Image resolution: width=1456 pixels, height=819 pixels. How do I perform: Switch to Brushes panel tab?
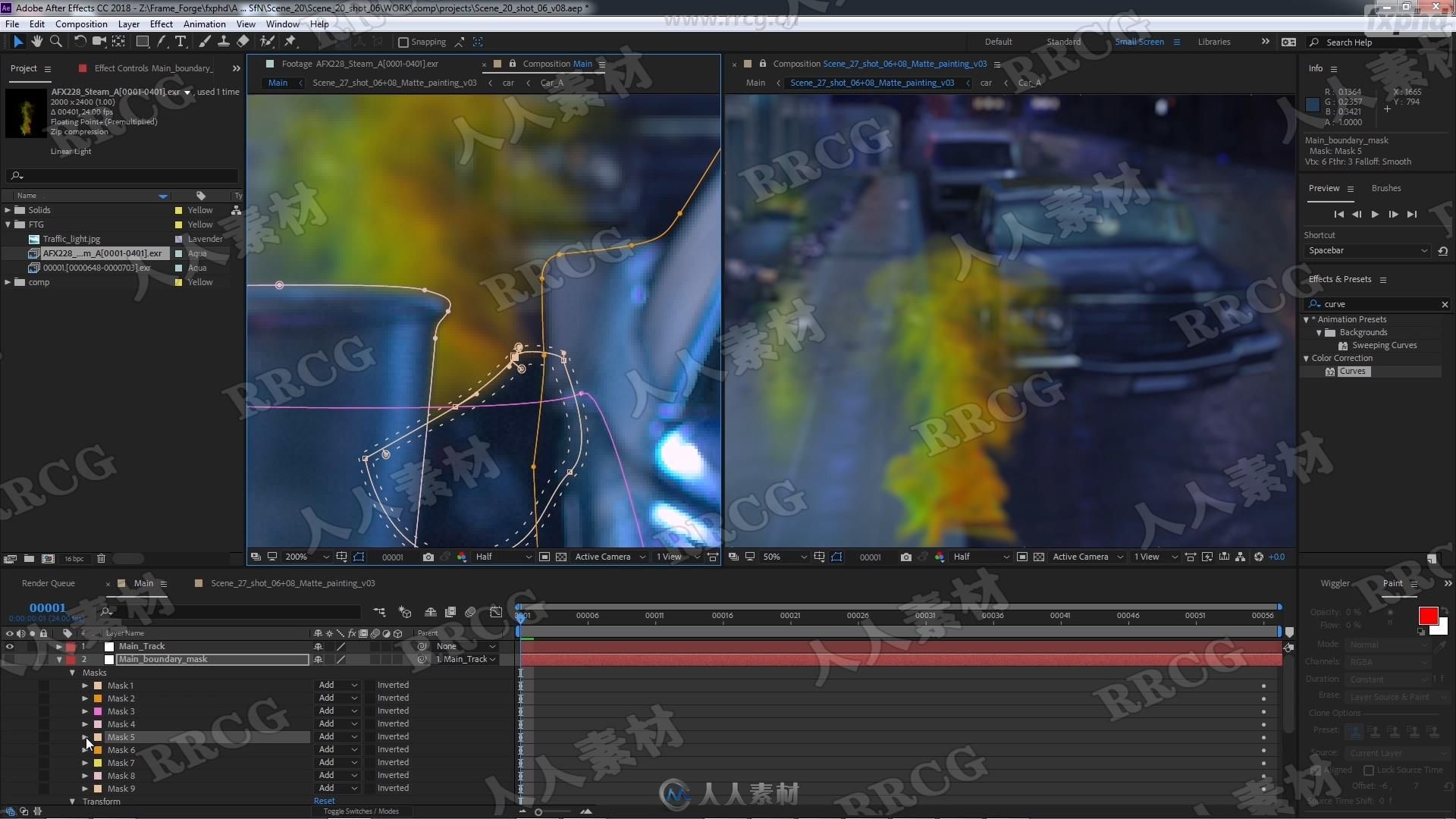1385,188
